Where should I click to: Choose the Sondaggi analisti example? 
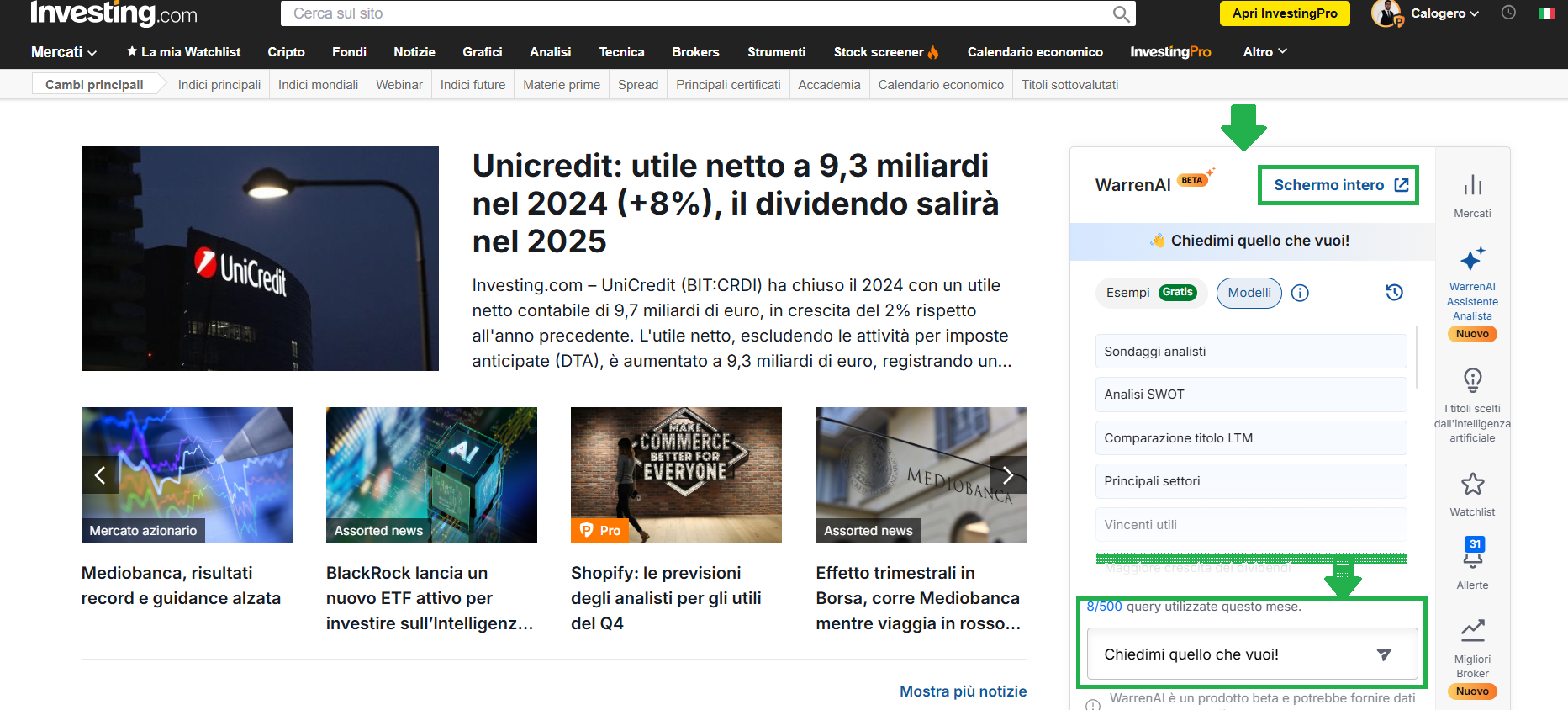1251,352
